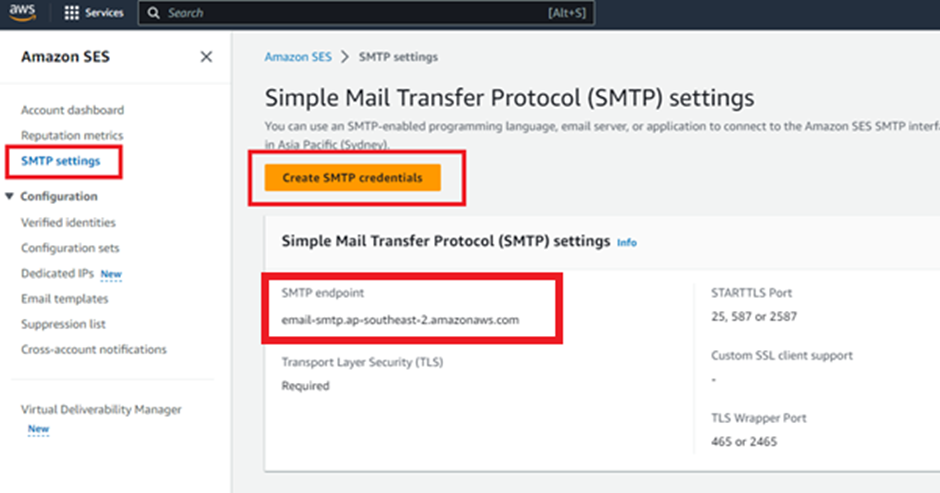
Task: Open Account dashboard page
Action: pos(72,110)
